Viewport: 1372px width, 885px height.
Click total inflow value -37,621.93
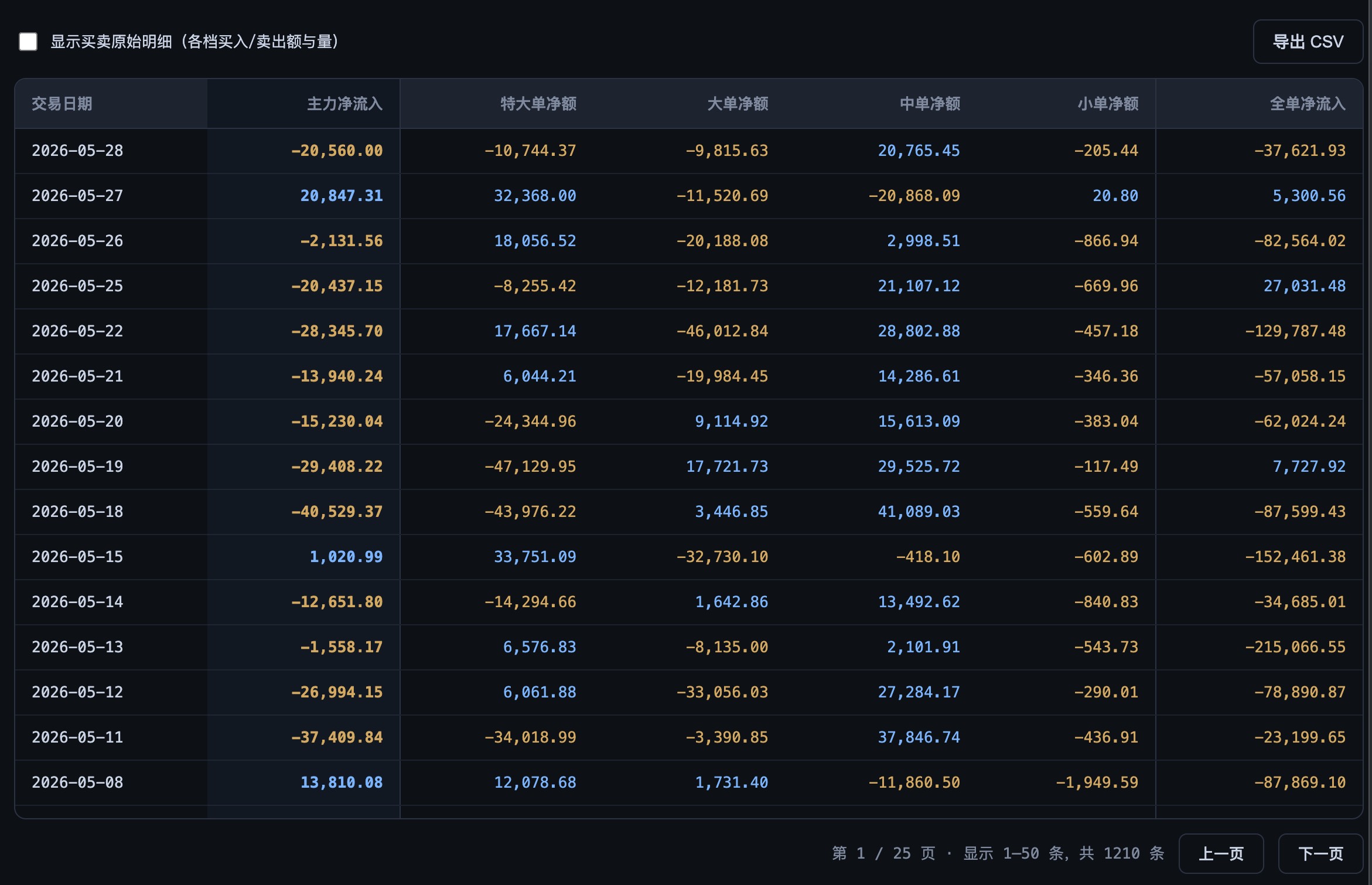point(1300,151)
